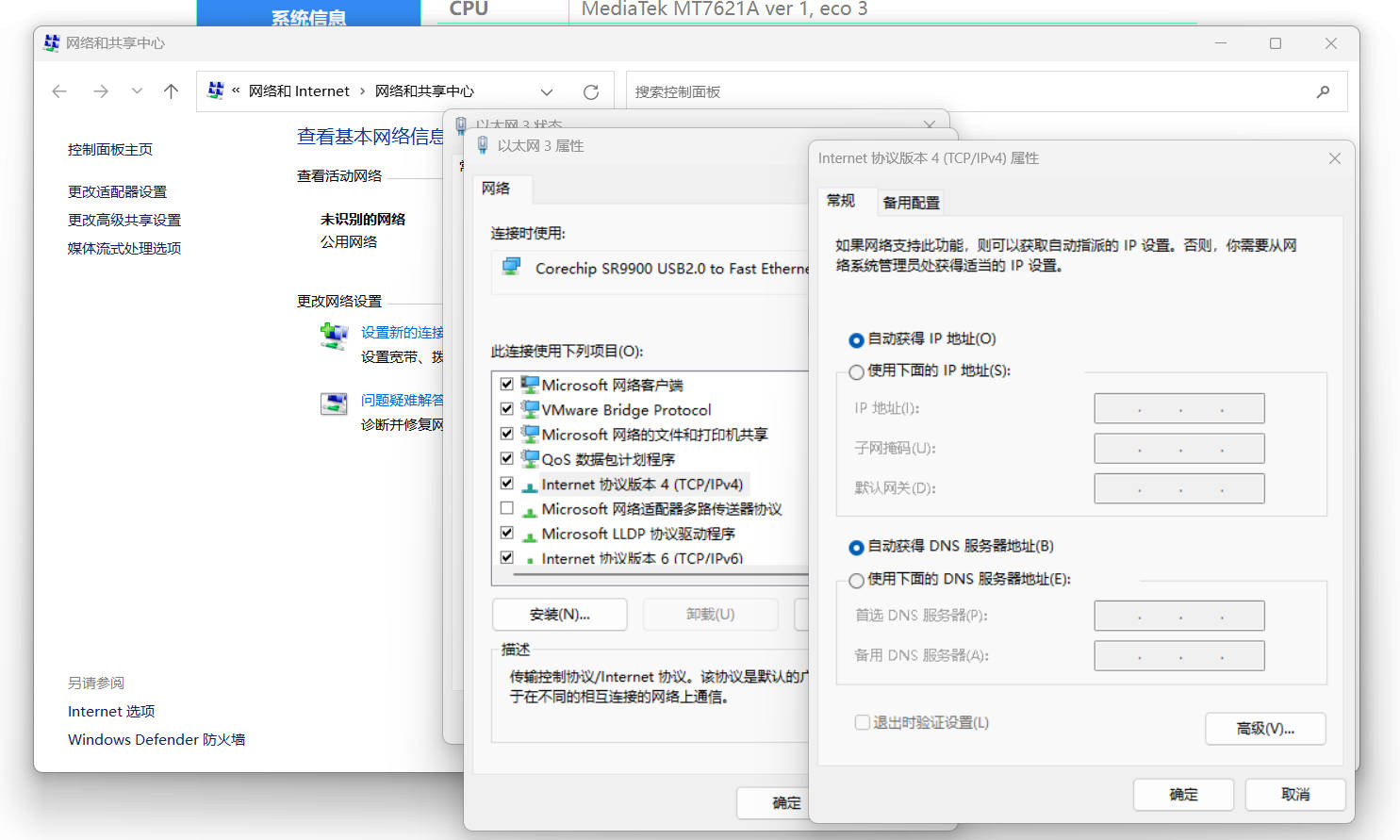Open Windows Defender 防火墙 link
Screen dimensions: 1400x840
coord(156,740)
